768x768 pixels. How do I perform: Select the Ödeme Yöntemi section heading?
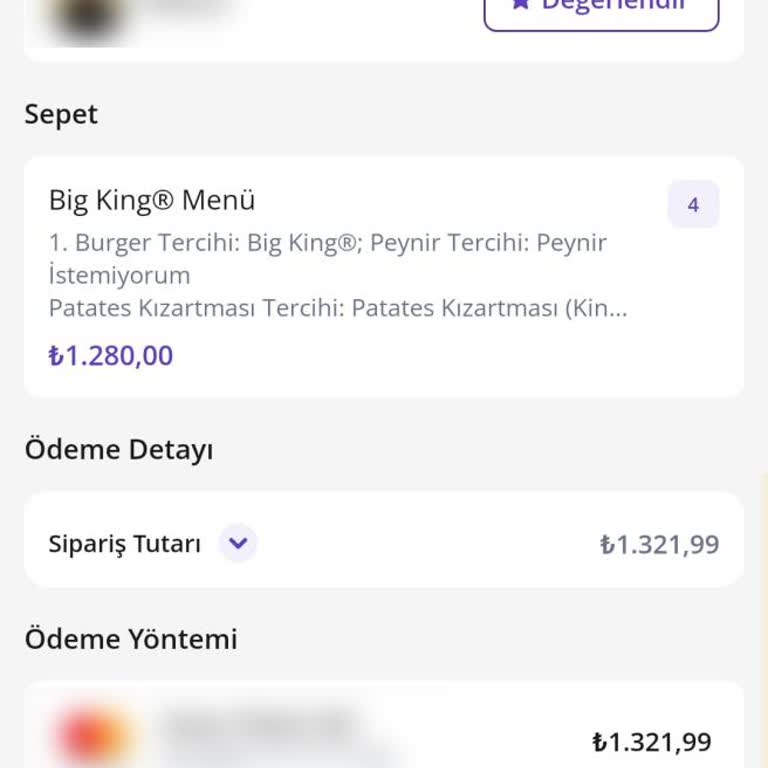click(131, 639)
